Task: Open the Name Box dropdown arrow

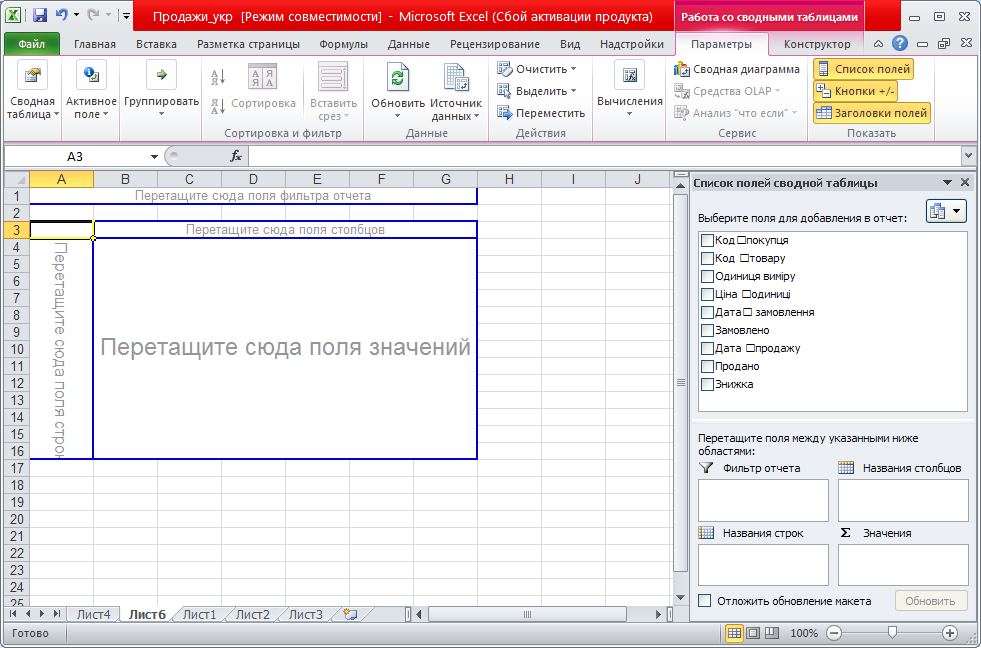Action: coord(154,156)
